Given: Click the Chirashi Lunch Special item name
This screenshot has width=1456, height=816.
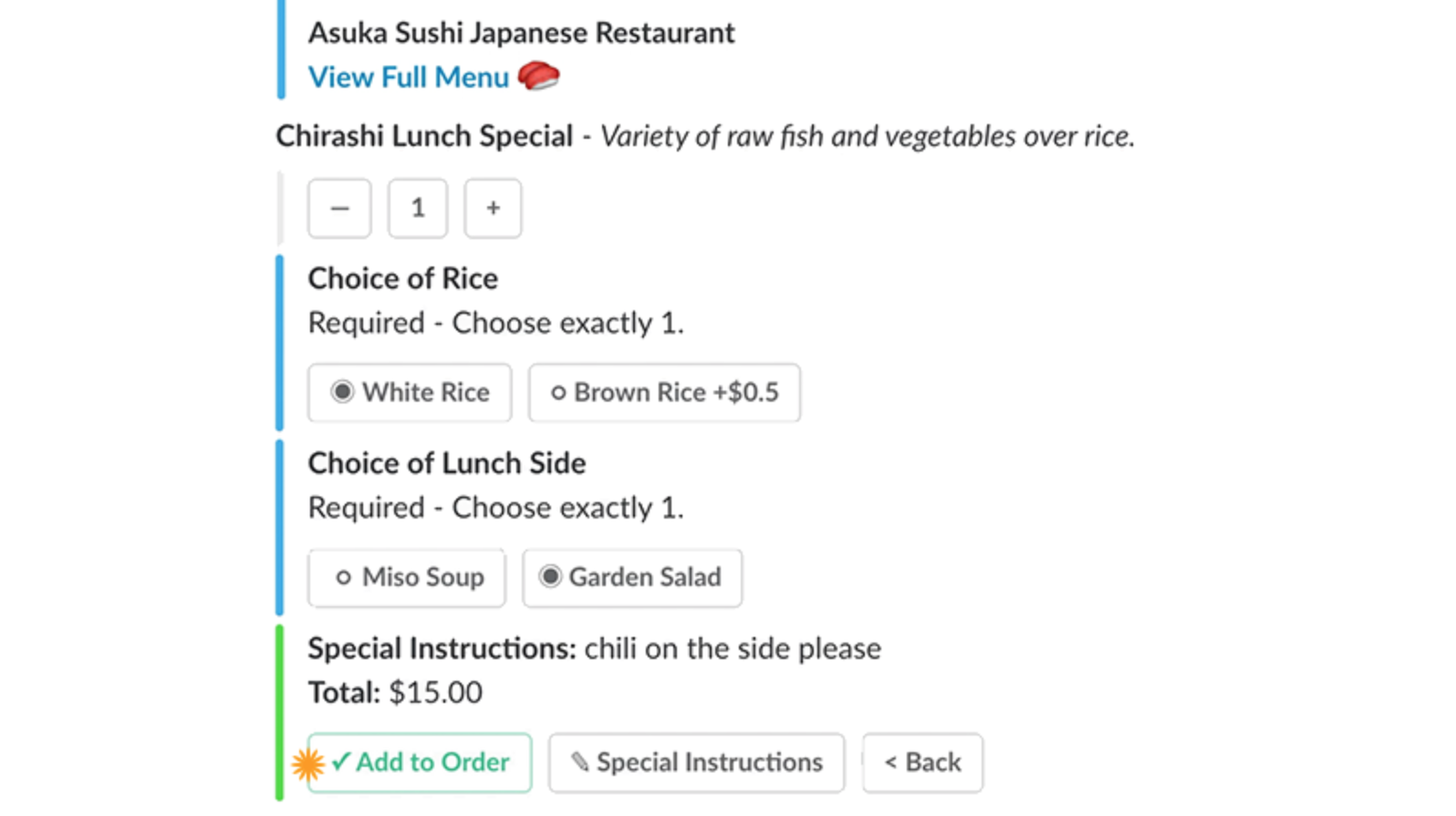Looking at the screenshot, I should click(x=424, y=136).
